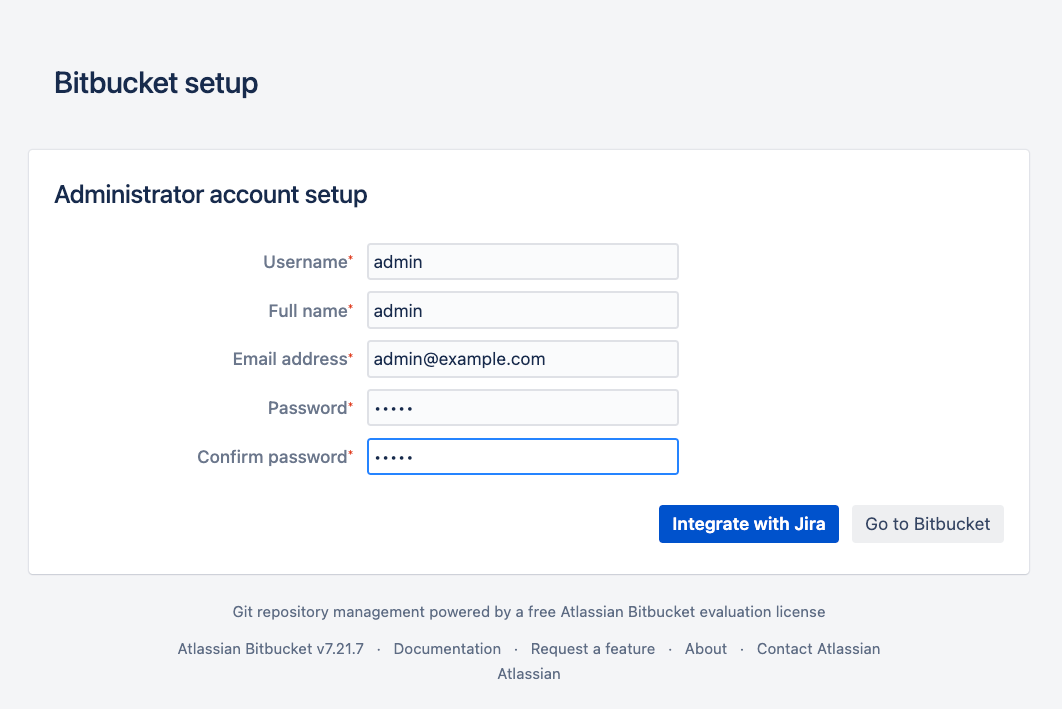
Task: Open the About footer link
Action: [x=706, y=649]
